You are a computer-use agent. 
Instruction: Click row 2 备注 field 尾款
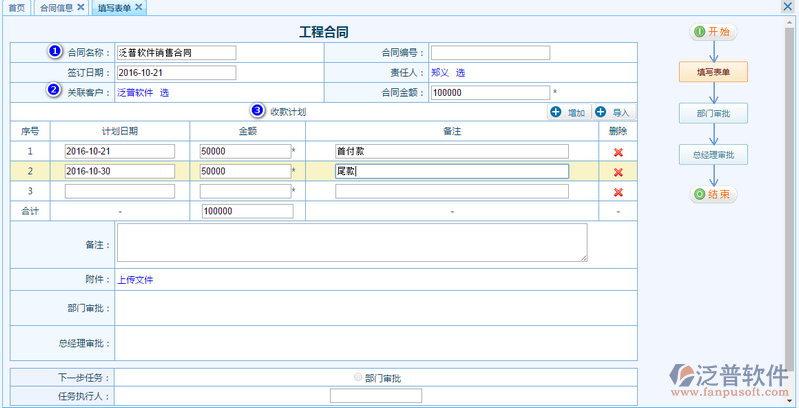click(x=452, y=171)
